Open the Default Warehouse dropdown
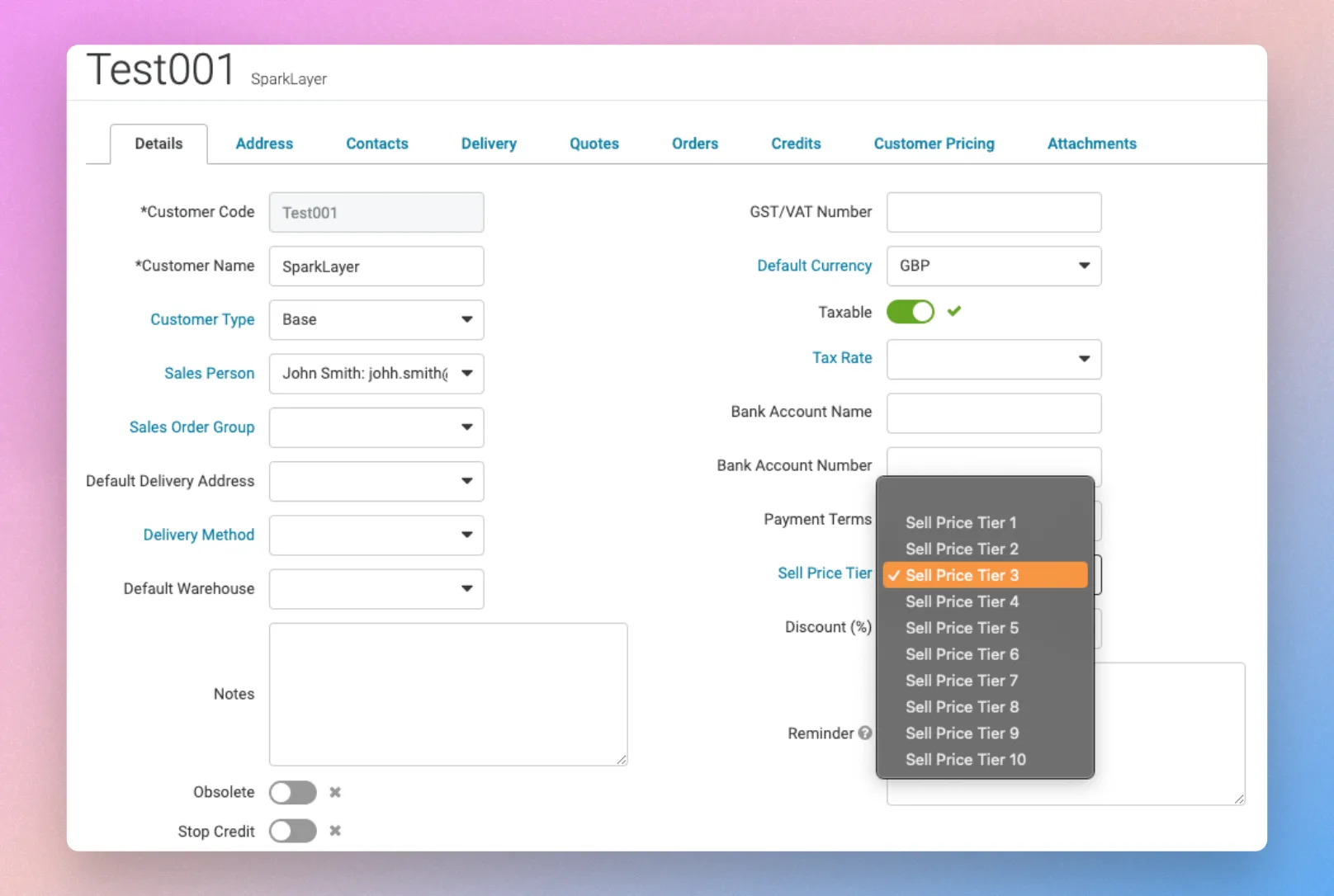 coord(376,589)
